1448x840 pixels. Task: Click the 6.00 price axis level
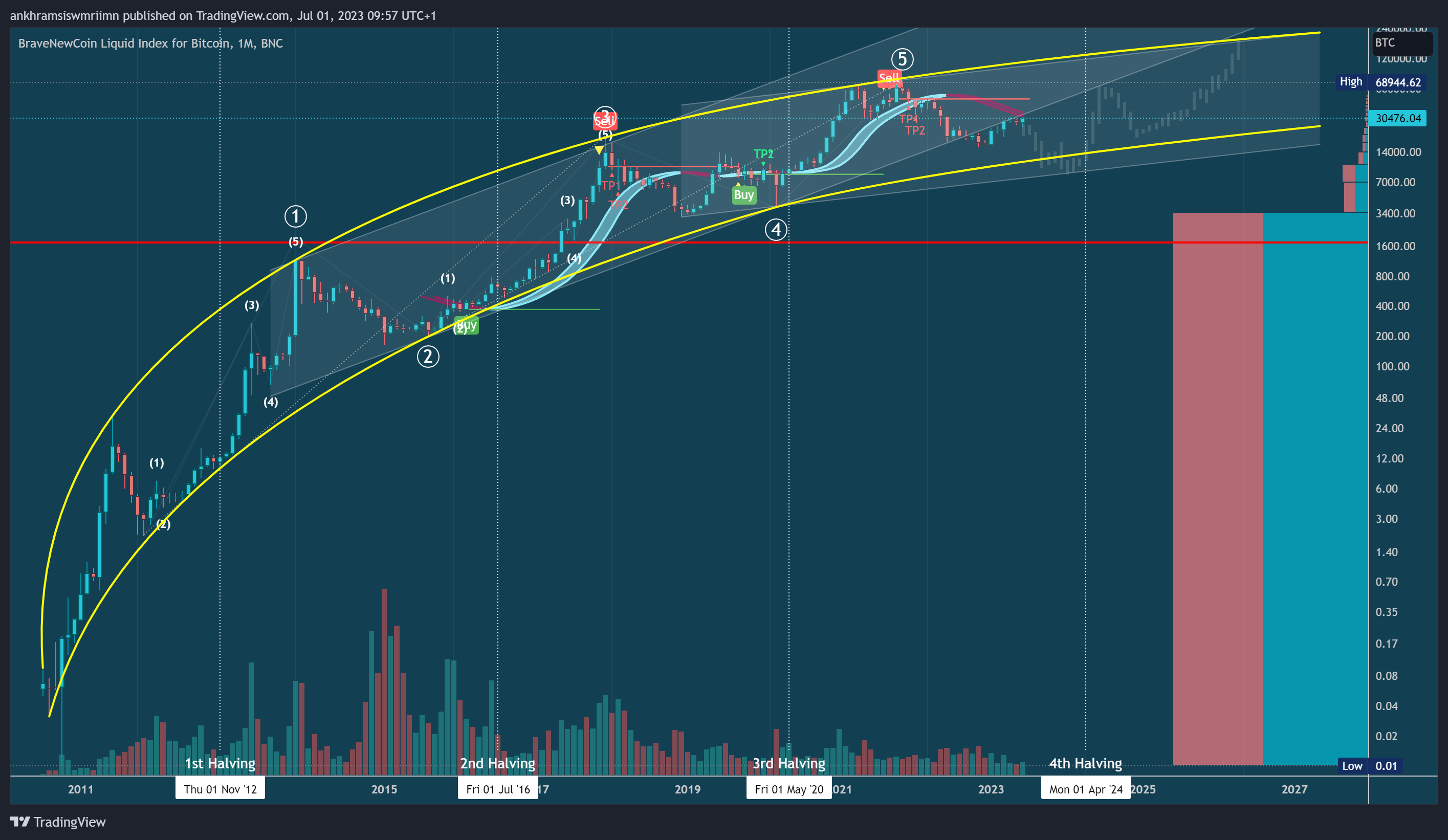[x=1387, y=489]
